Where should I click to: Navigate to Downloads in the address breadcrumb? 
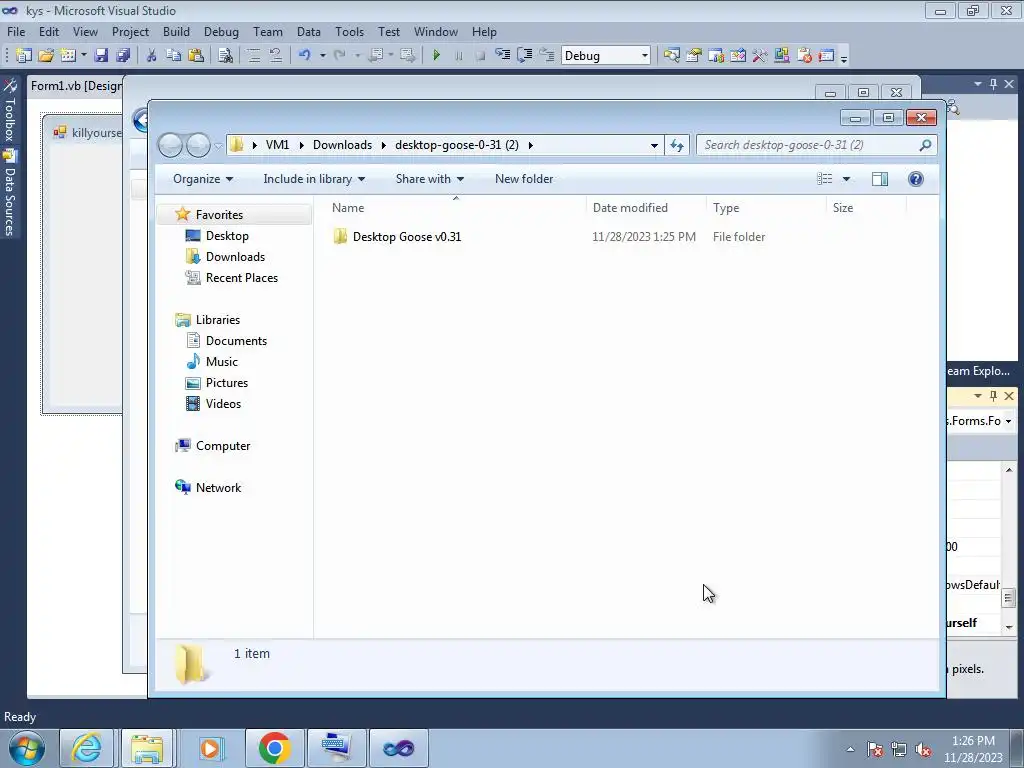[342, 145]
